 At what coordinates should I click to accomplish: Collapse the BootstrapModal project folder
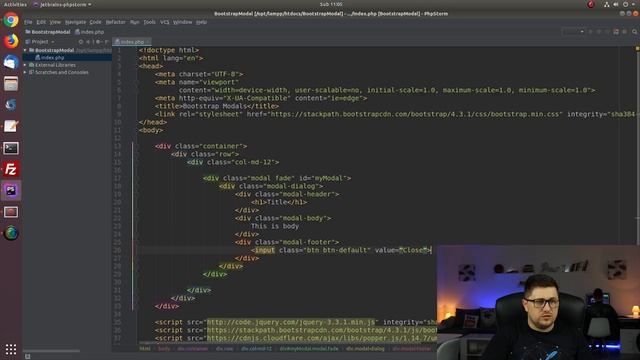[x=25, y=50]
